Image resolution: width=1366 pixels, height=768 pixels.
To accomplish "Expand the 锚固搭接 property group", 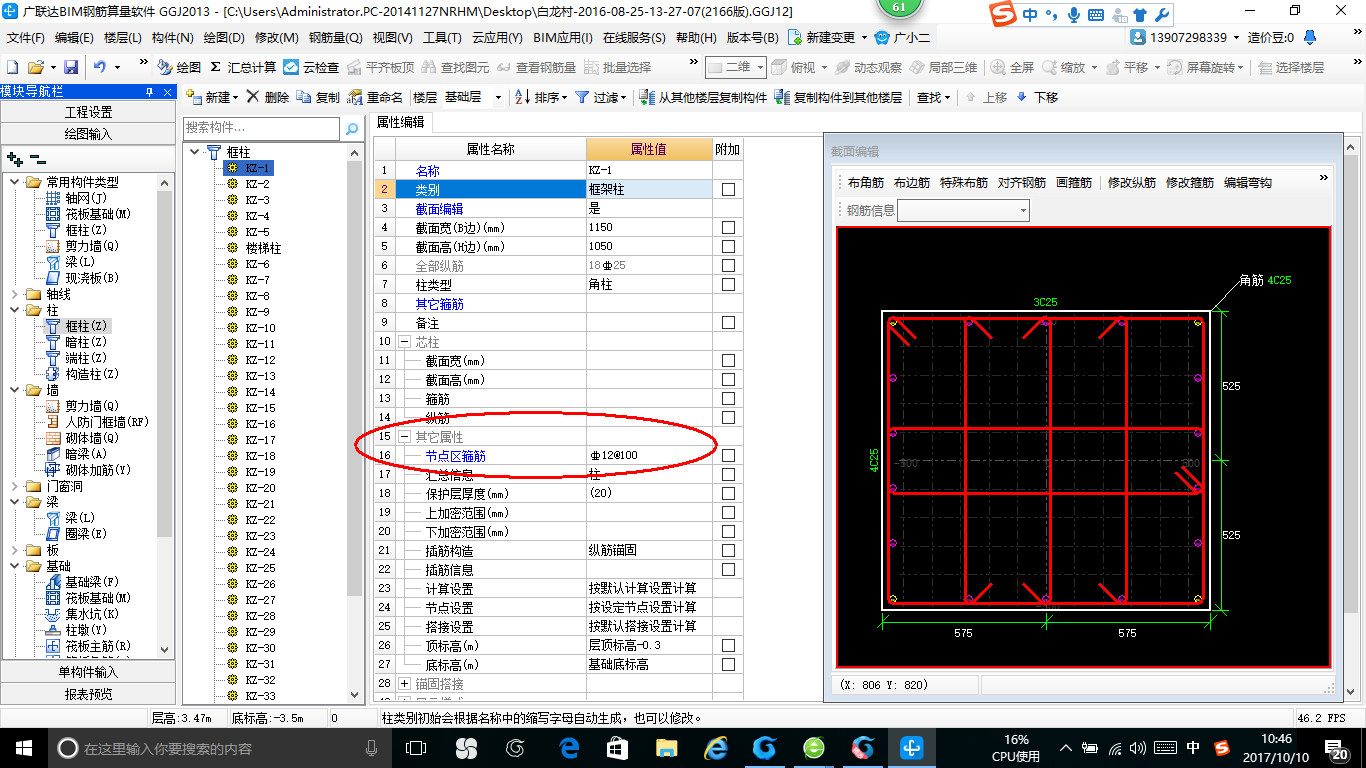I will tap(404, 683).
